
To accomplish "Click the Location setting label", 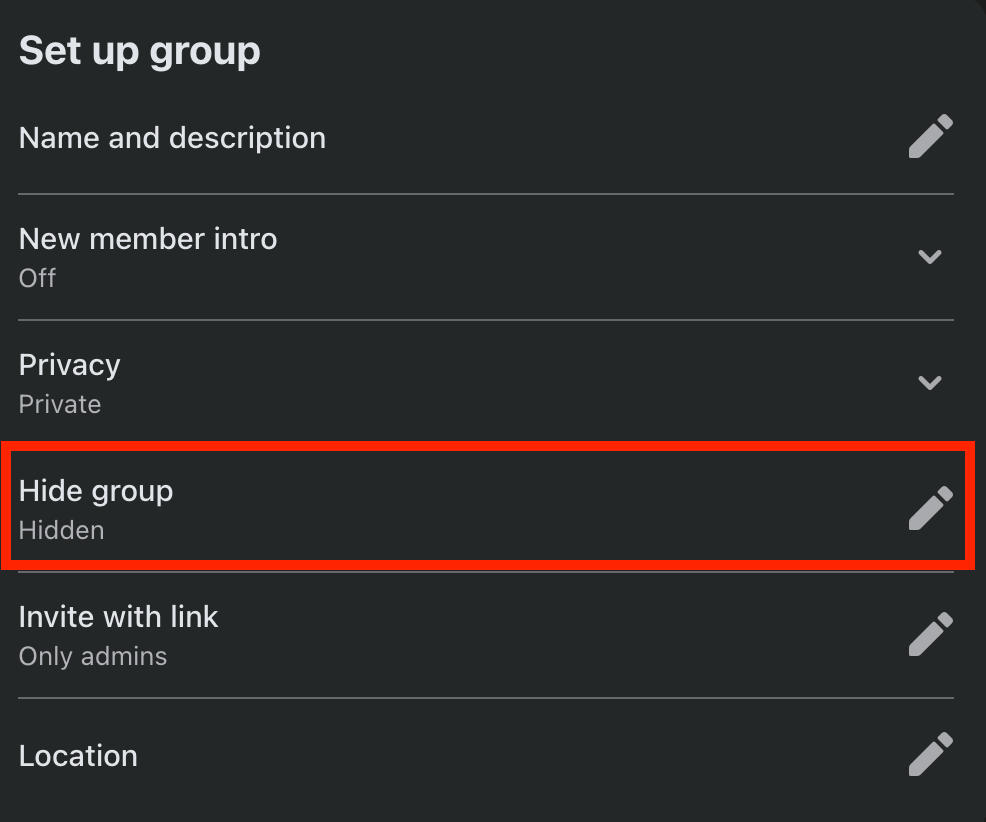I will pos(78,756).
